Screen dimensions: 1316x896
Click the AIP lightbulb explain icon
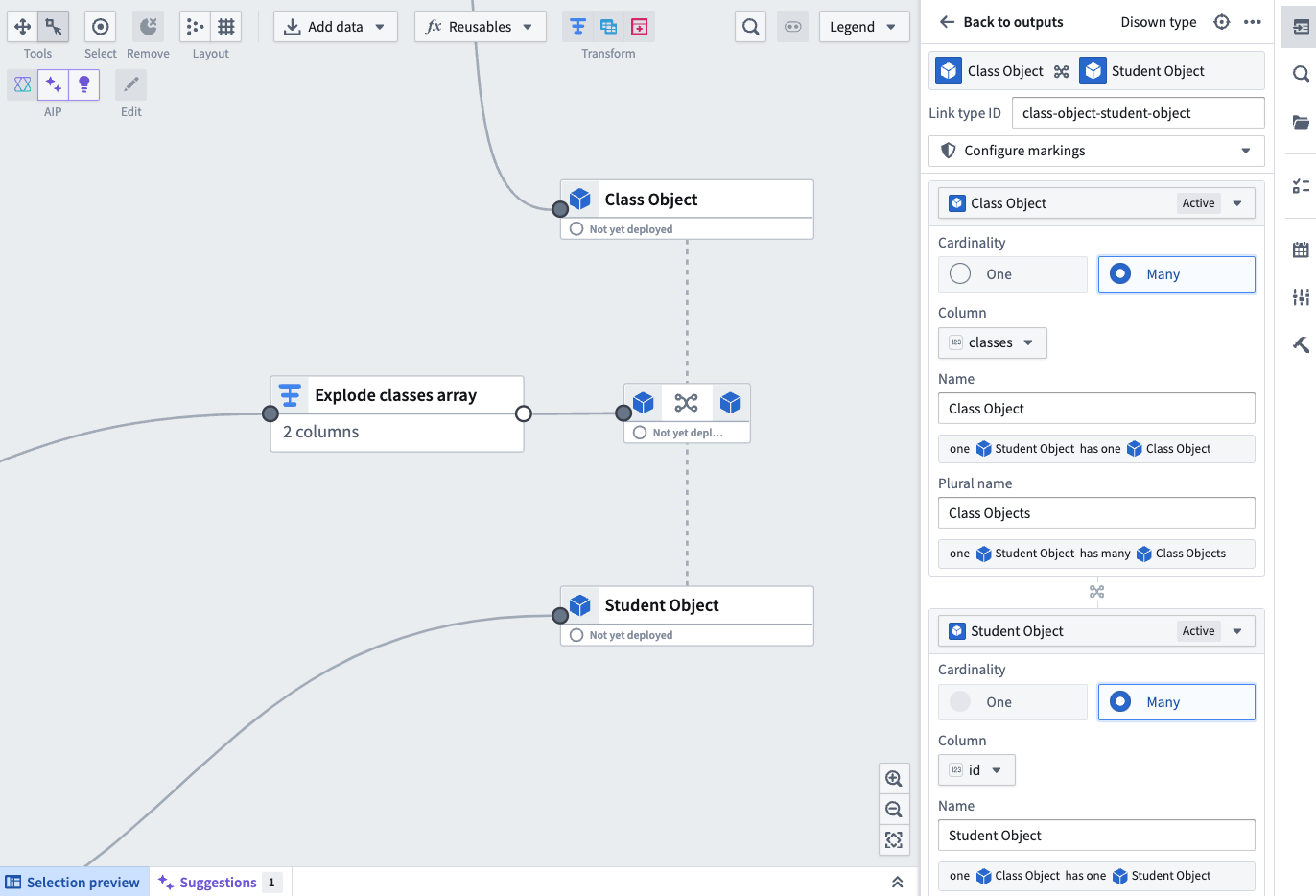[84, 85]
